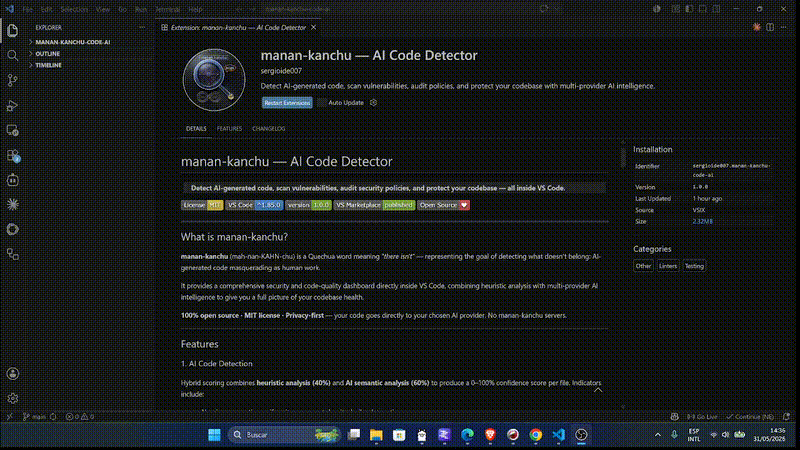Image resolution: width=800 pixels, height=450 pixels.
Task: Click the extension manage gear next to Auto Update
Action: [x=373, y=103]
